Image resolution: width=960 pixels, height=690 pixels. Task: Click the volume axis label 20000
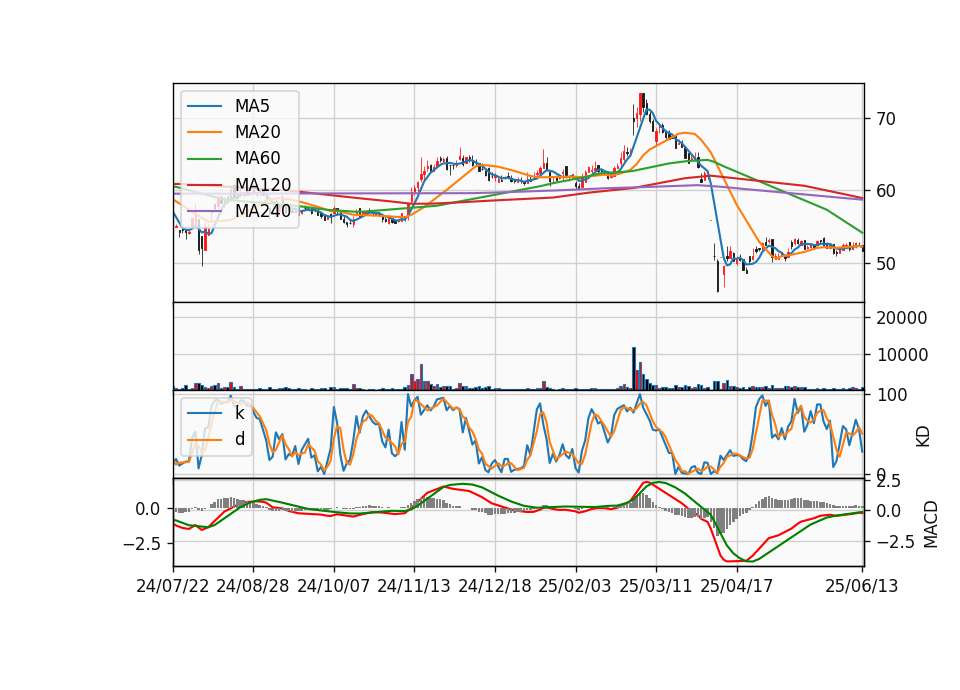click(902, 318)
